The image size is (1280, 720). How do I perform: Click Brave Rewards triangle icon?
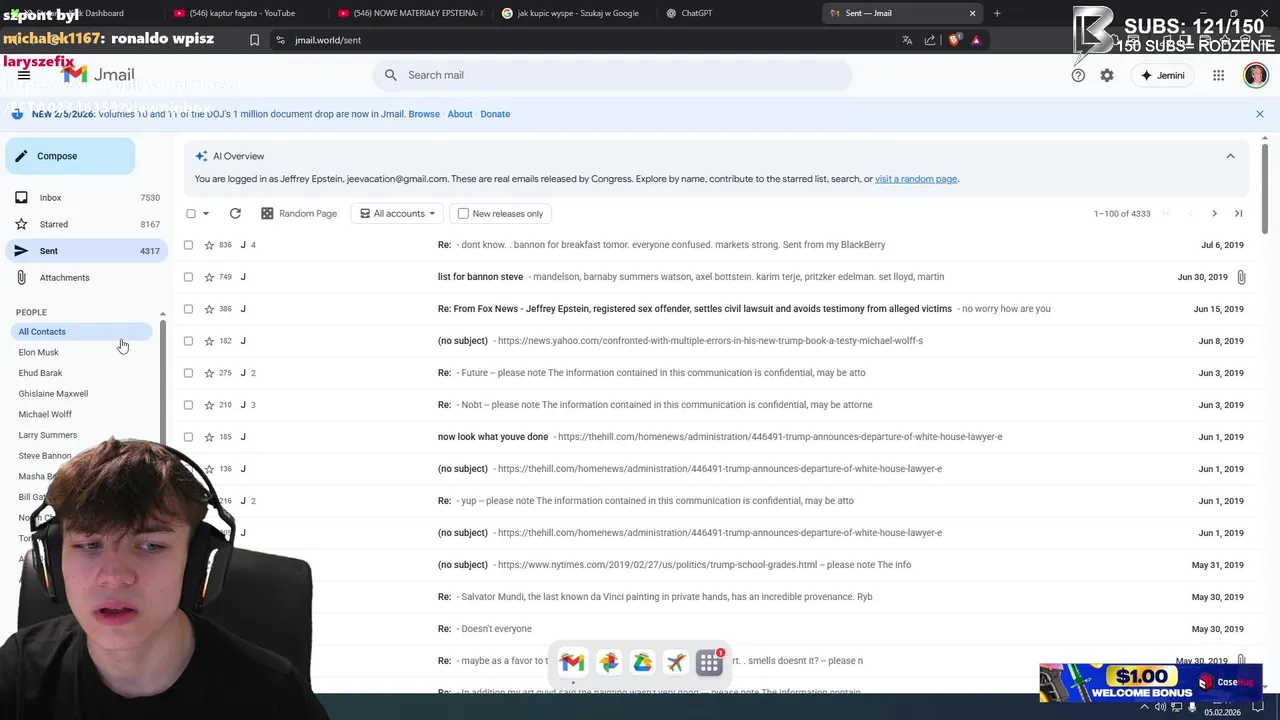pyautogui.click(x=976, y=40)
